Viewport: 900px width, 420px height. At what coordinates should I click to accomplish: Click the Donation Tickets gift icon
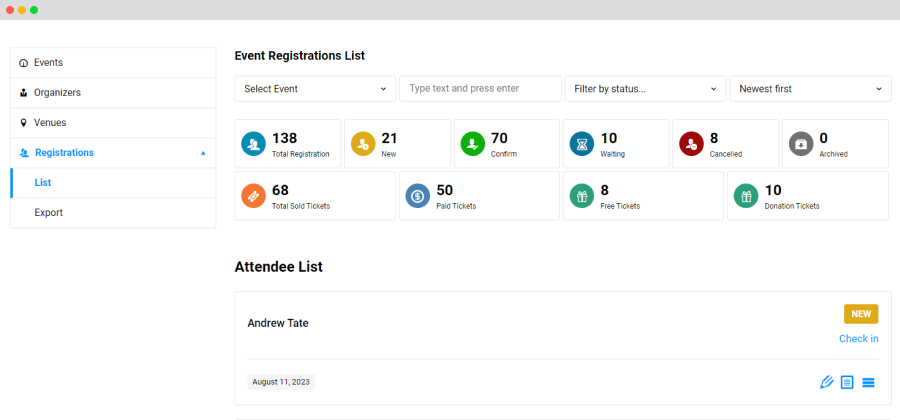746,196
